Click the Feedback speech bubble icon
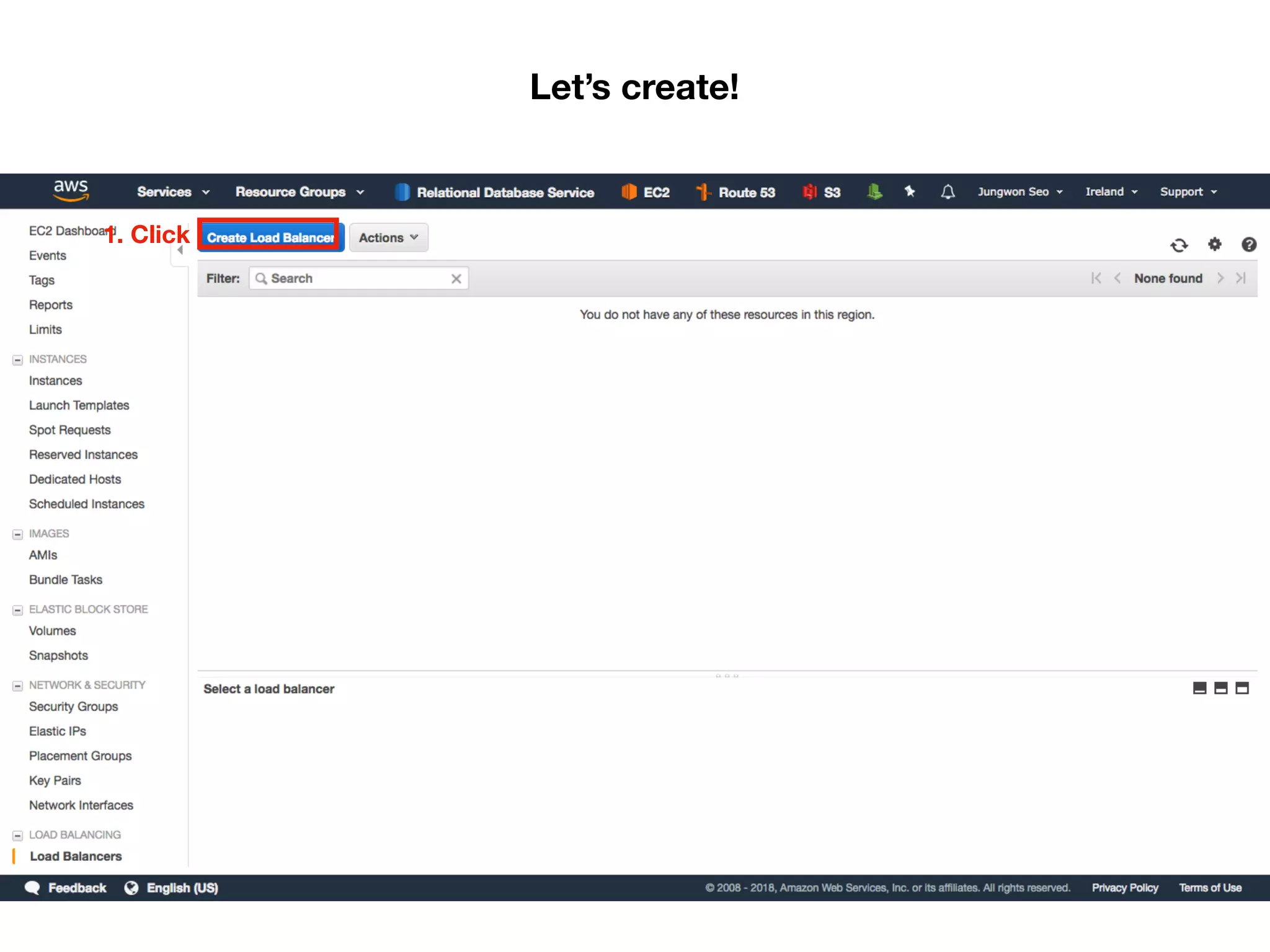1270x952 pixels. (x=32, y=888)
